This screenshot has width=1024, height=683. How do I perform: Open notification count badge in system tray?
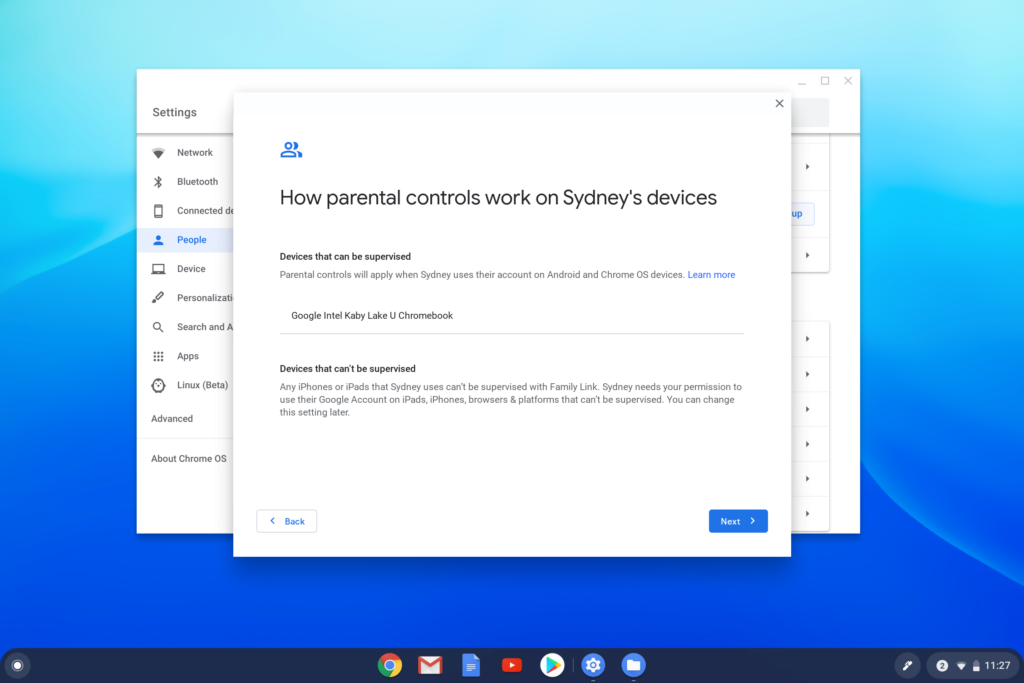tap(942, 665)
